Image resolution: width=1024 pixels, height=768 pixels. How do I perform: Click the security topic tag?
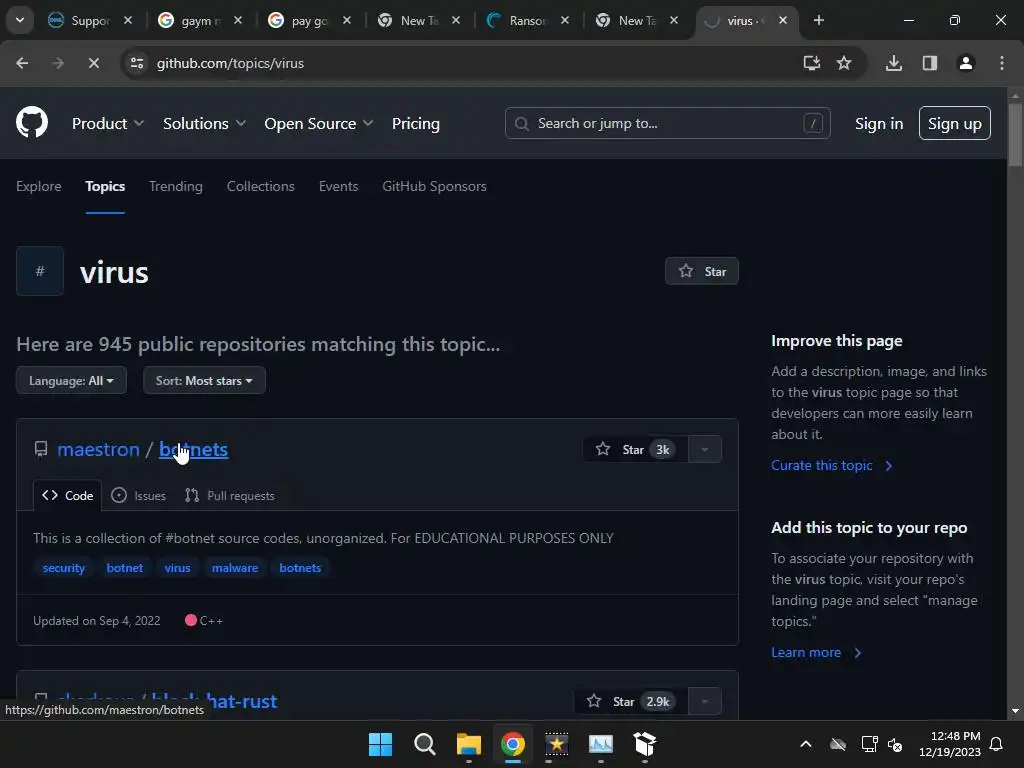point(63,568)
